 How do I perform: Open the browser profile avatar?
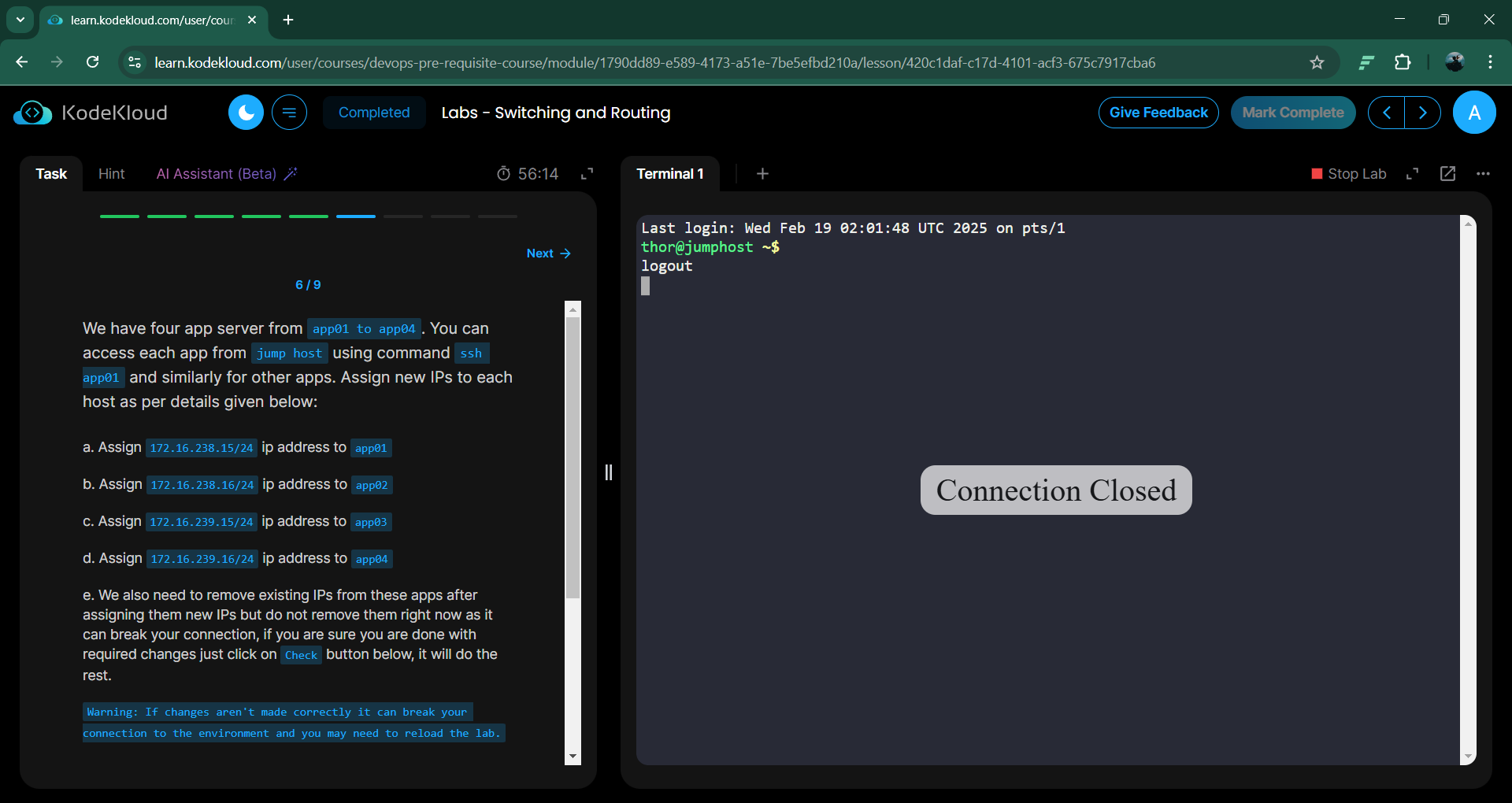click(1455, 62)
